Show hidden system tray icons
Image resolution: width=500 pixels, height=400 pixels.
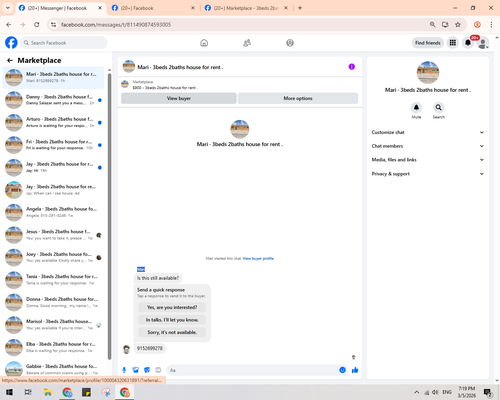pos(416,392)
